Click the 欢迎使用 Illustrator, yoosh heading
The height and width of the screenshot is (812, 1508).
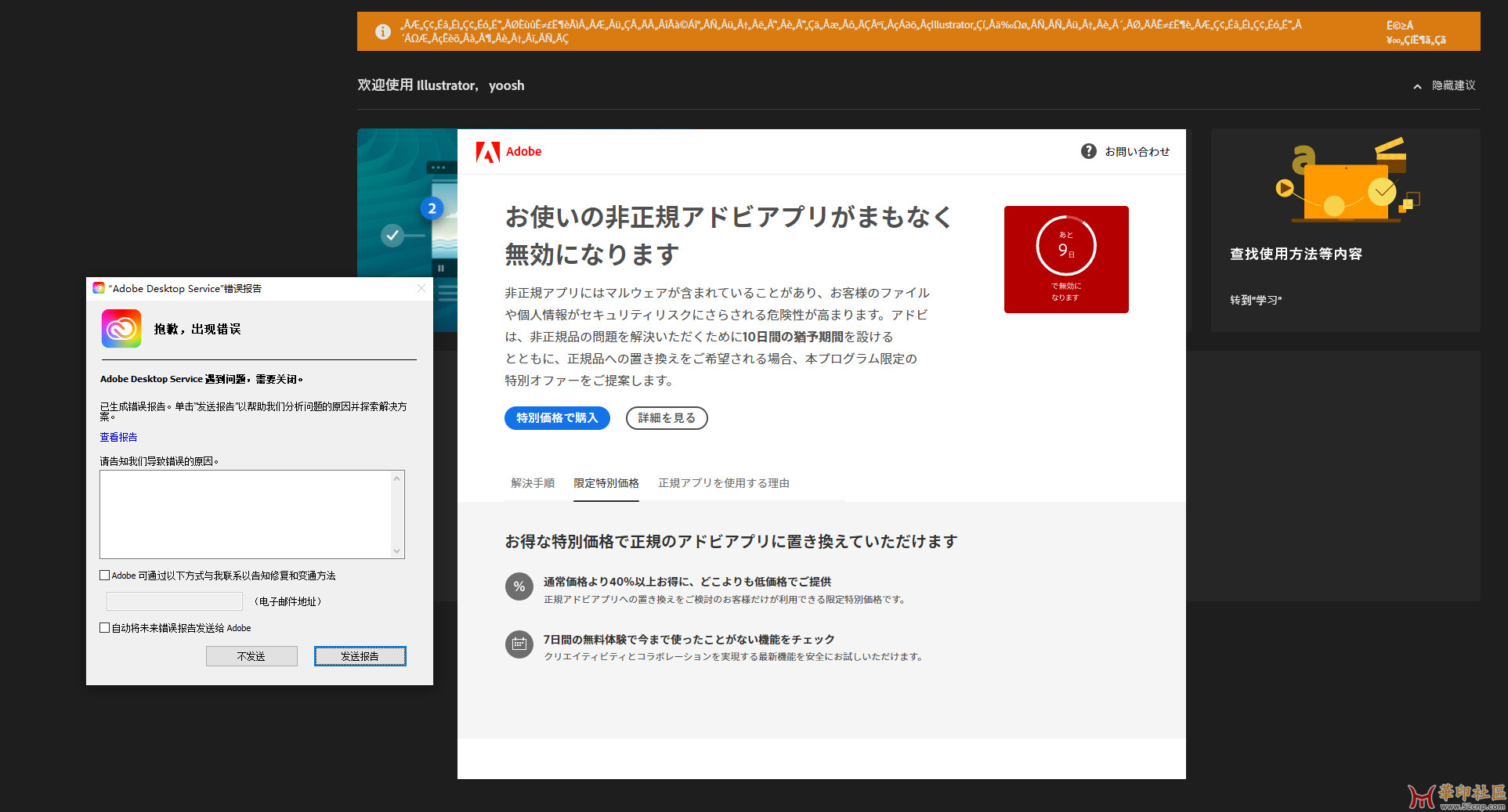point(441,85)
